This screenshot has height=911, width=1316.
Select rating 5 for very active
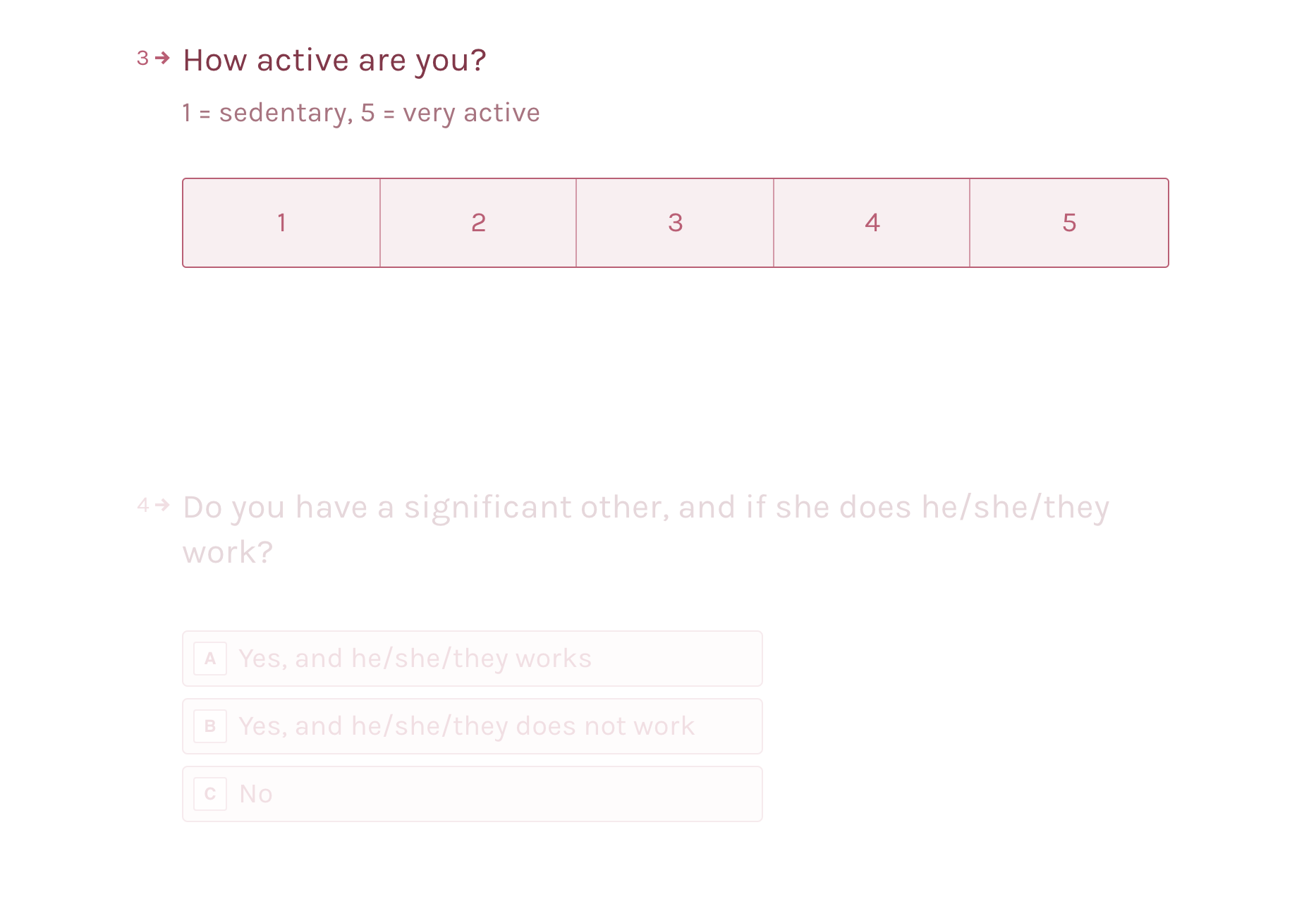[x=1069, y=223]
